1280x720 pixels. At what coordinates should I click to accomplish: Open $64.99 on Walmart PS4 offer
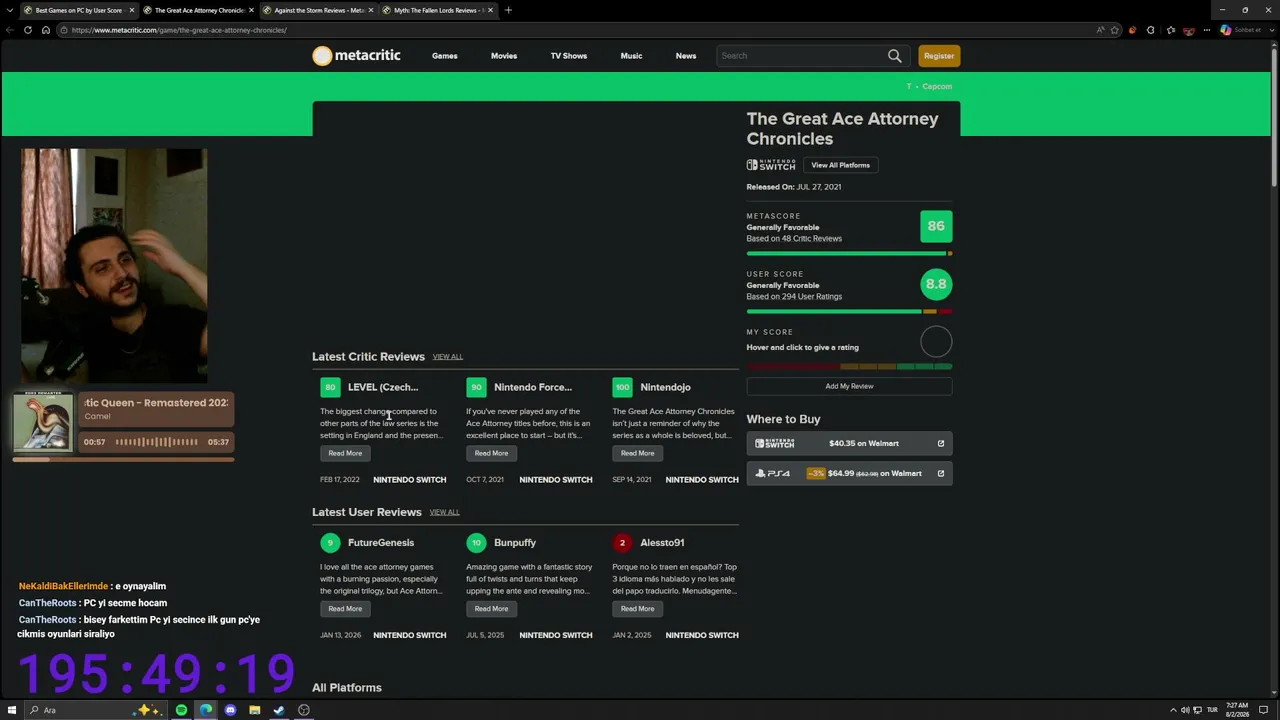[849, 473]
